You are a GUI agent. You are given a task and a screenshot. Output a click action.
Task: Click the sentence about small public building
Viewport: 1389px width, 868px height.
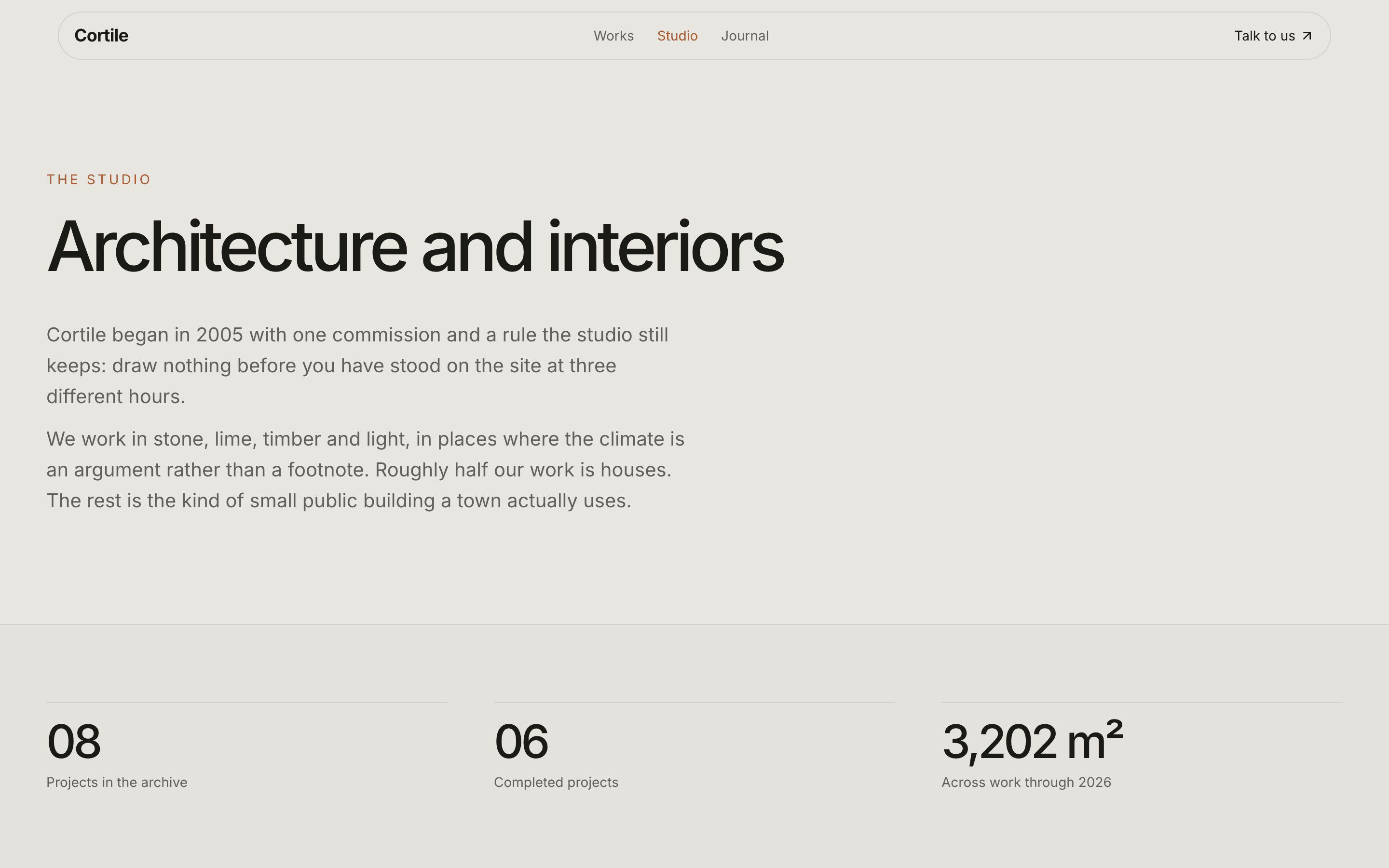(x=339, y=501)
